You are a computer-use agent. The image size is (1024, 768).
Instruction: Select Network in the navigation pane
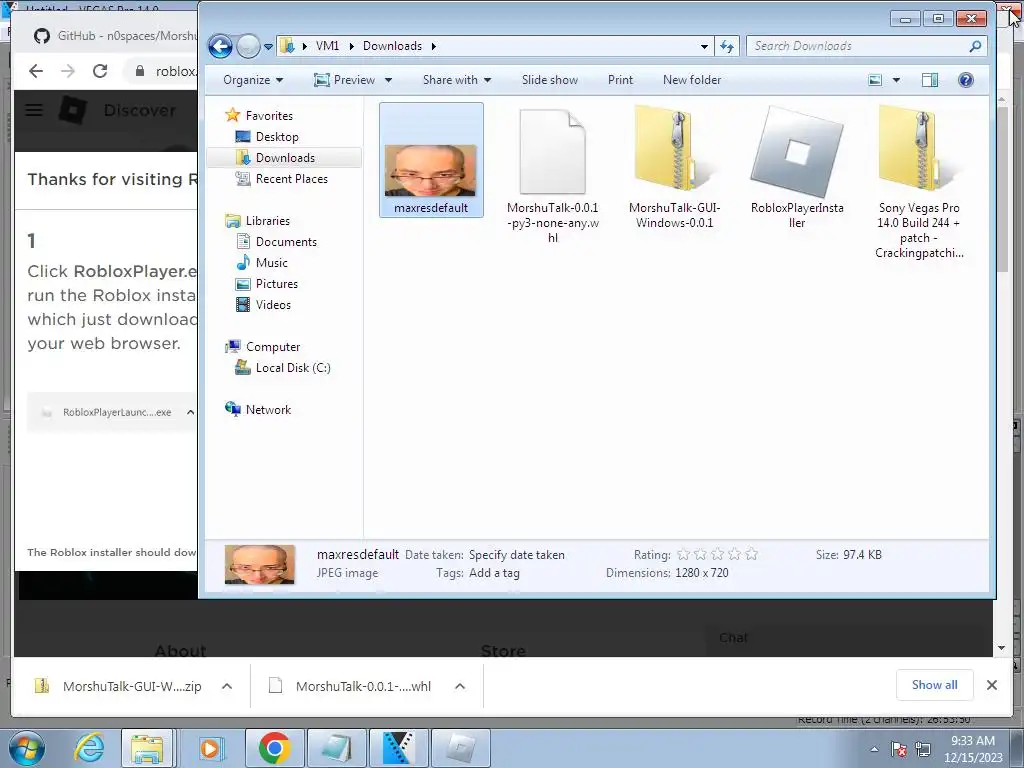[268, 409]
